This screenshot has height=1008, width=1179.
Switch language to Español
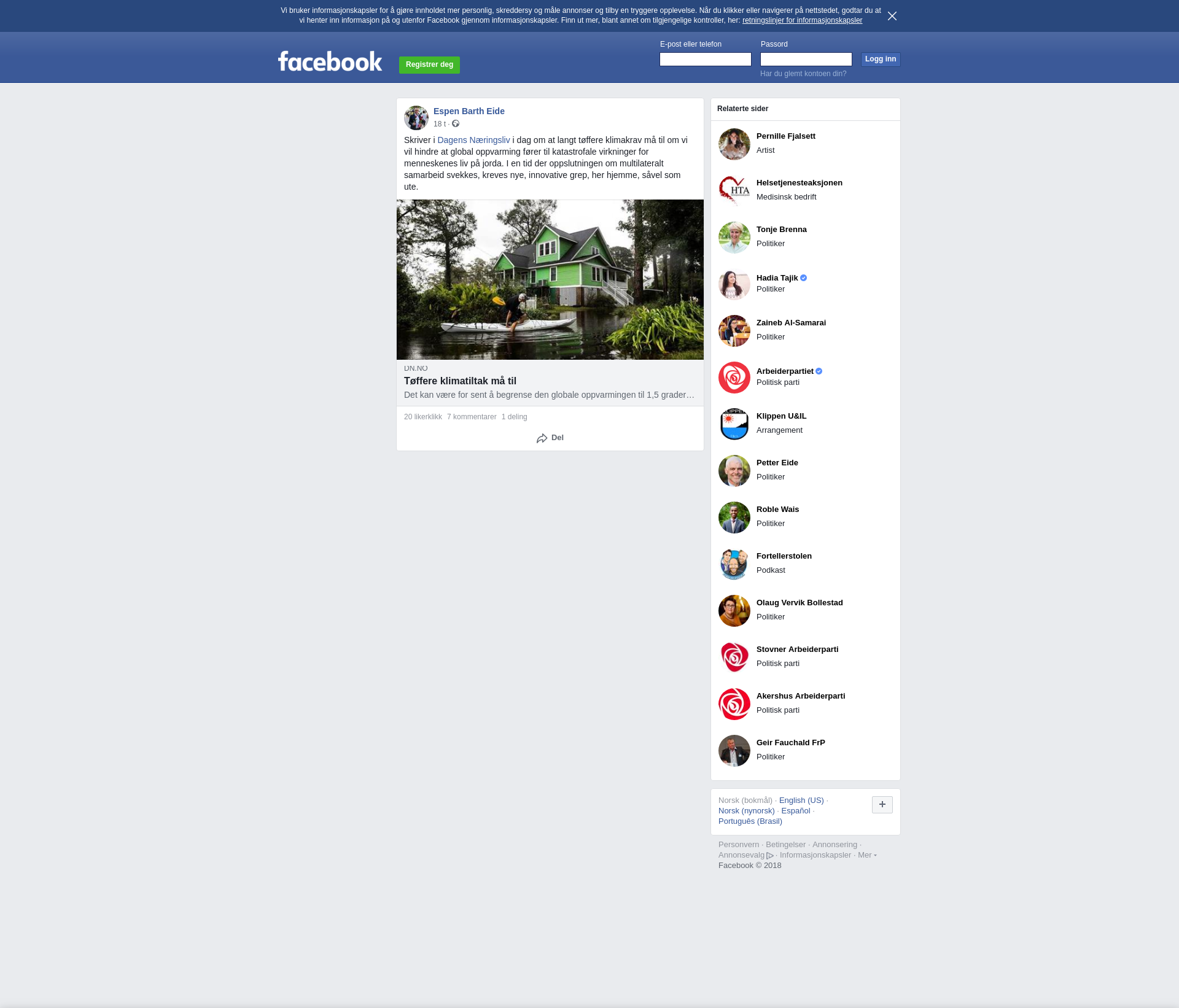coord(796,811)
